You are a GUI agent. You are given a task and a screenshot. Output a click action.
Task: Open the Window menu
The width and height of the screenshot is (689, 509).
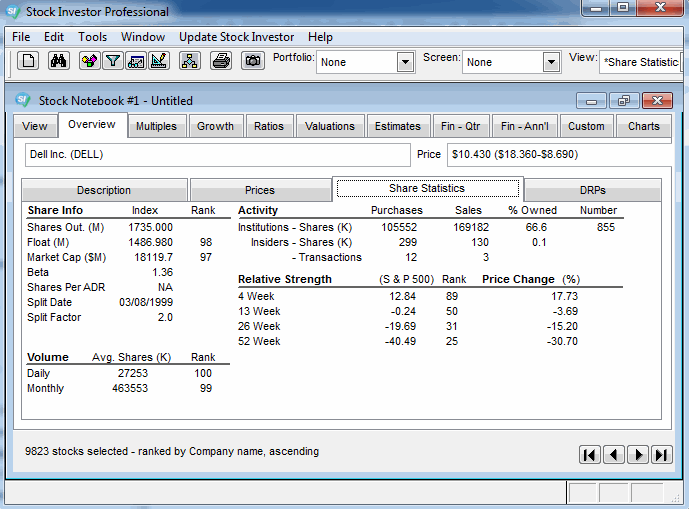[x=143, y=37]
